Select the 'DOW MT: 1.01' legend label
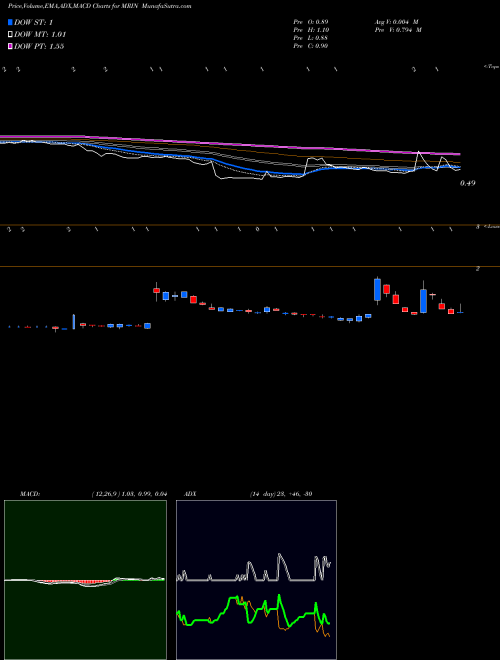Viewport: 500px width, 660px height. click(x=40, y=35)
